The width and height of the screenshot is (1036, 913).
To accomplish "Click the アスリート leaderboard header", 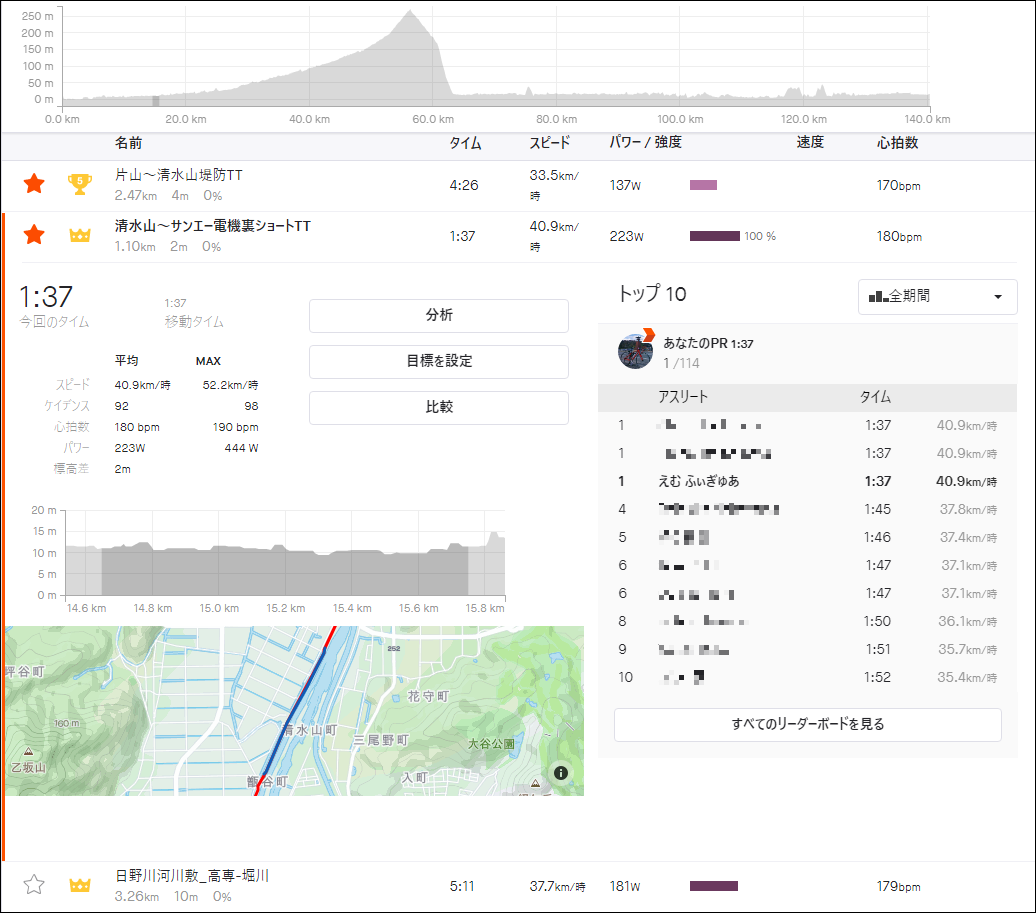I will 683,397.
